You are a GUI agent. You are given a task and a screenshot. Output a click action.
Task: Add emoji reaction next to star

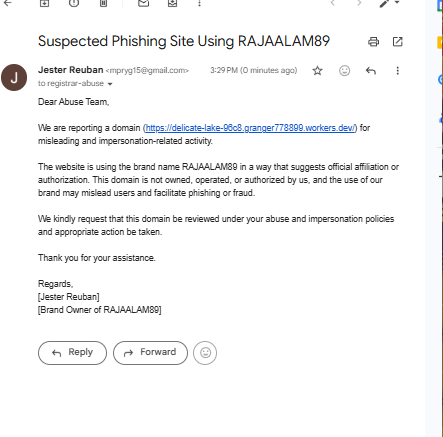(x=344, y=70)
